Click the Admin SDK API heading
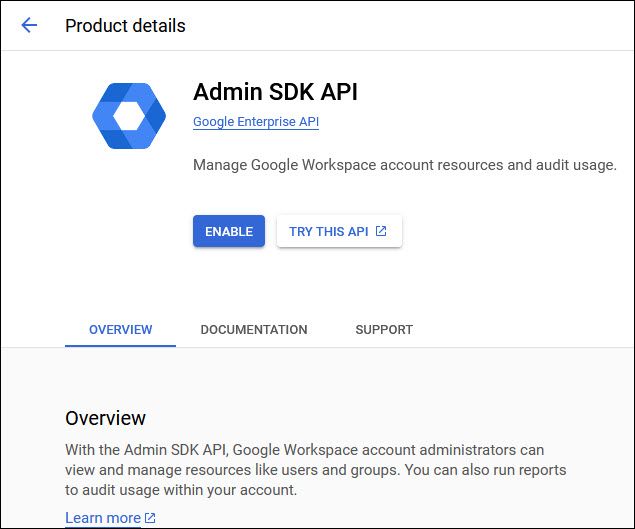Screen dimensions: 635x529 coord(275,92)
